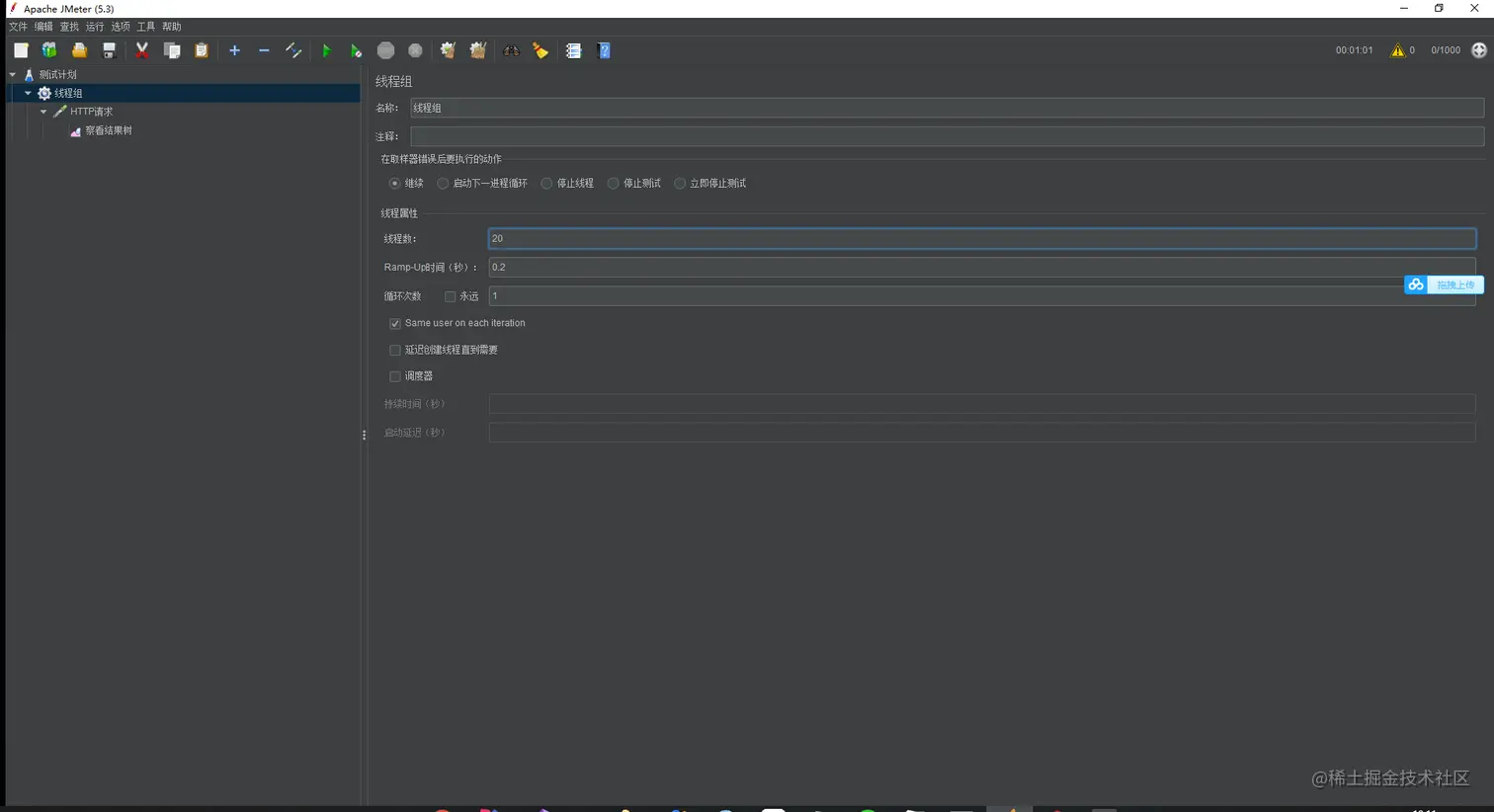Open the 编辑 menu
Image resolution: width=1494 pixels, height=812 pixels.
pyautogui.click(x=43, y=27)
